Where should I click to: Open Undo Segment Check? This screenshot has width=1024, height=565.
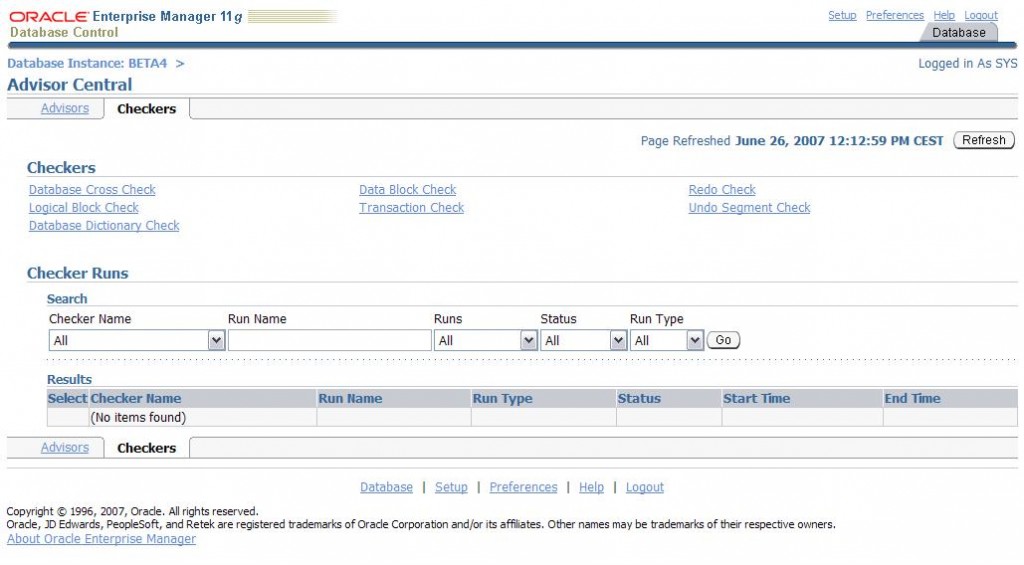pyautogui.click(x=749, y=208)
